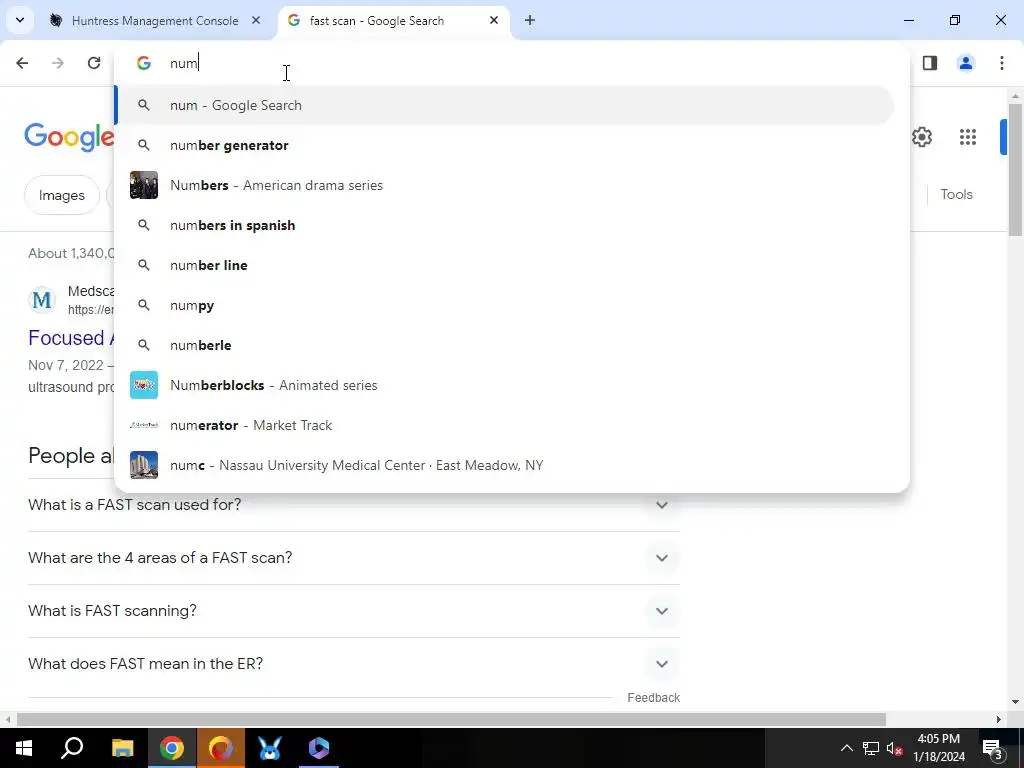Image resolution: width=1024 pixels, height=768 pixels.
Task: Click the Nassau University Medical Center thumbnail
Action: [x=144, y=465]
